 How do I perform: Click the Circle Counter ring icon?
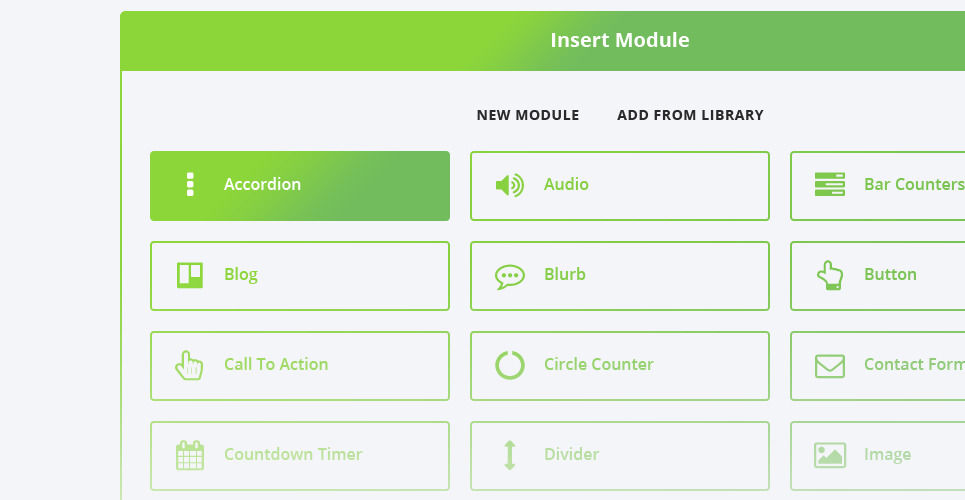(x=509, y=365)
